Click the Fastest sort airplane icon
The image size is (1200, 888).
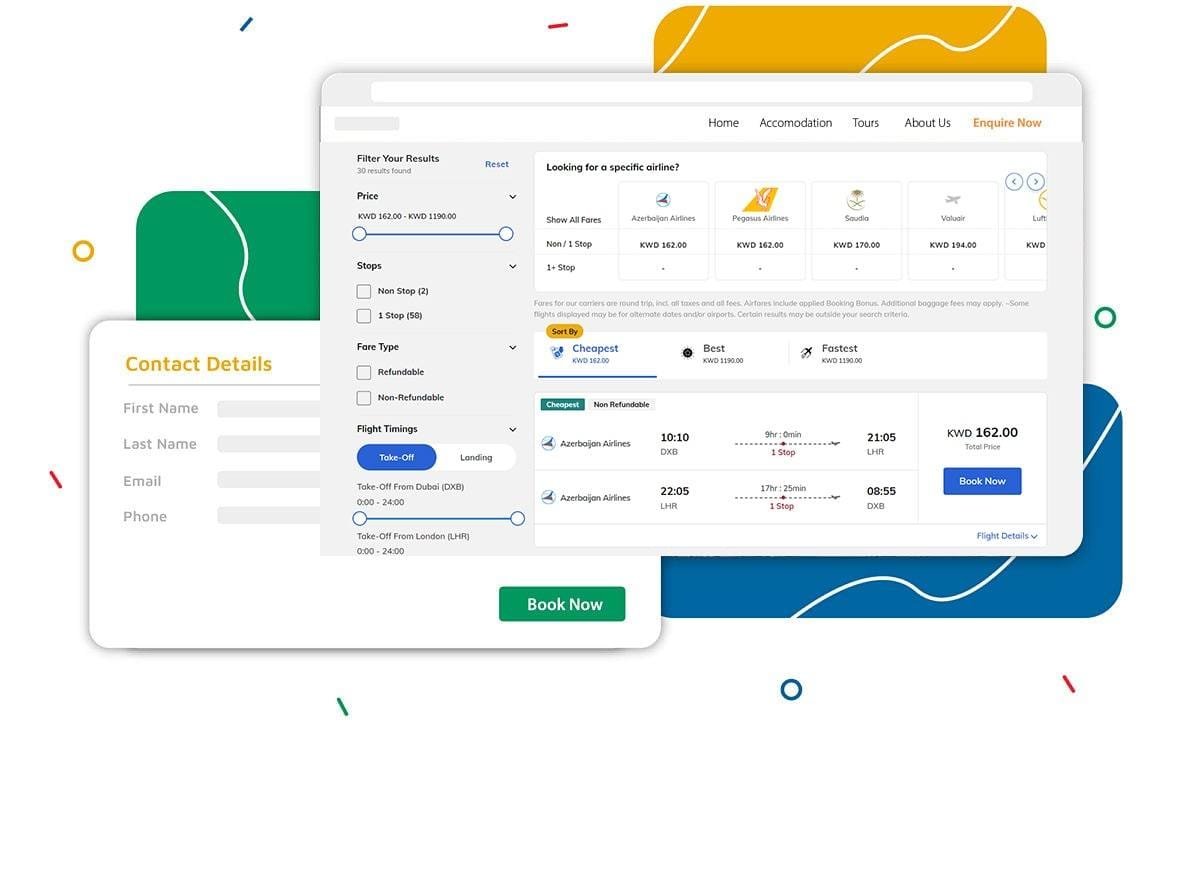point(806,352)
